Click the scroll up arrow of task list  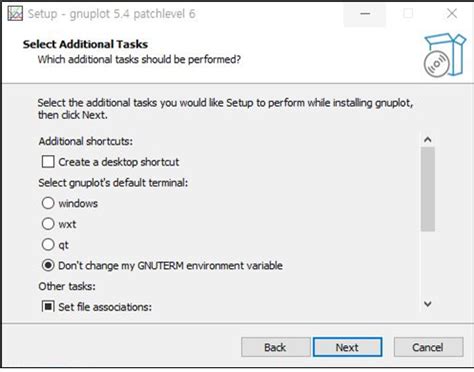[x=428, y=140]
